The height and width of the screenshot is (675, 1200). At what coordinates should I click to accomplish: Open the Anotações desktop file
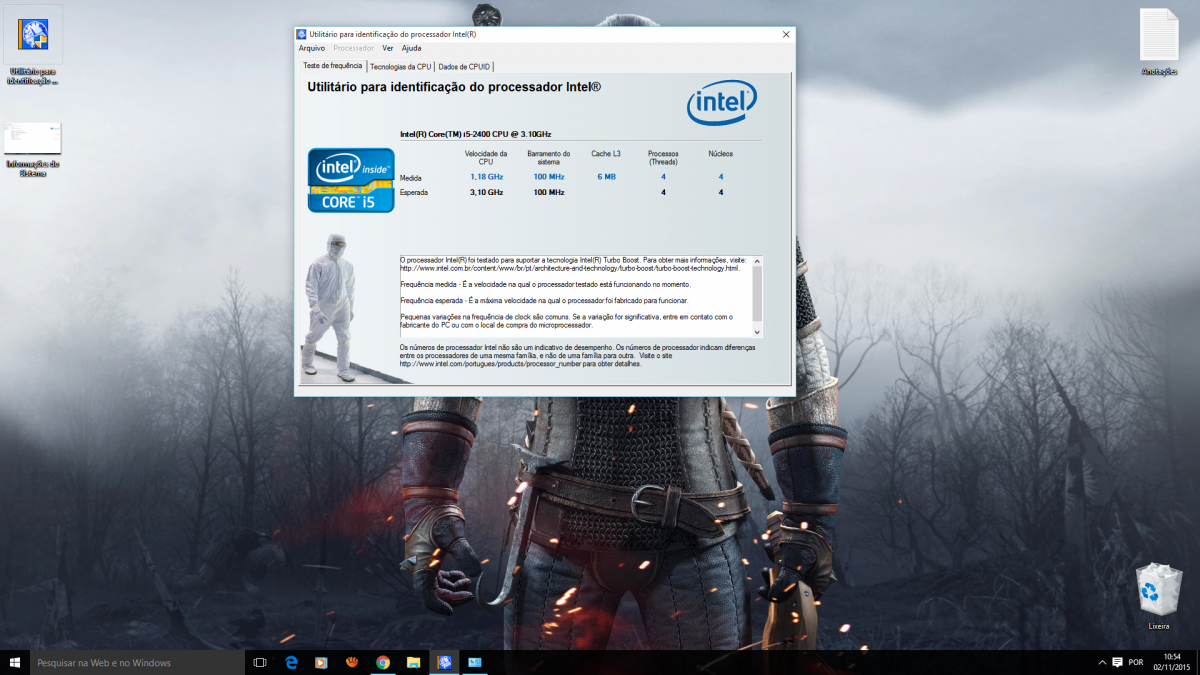pyautogui.click(x=1159, y=42)
